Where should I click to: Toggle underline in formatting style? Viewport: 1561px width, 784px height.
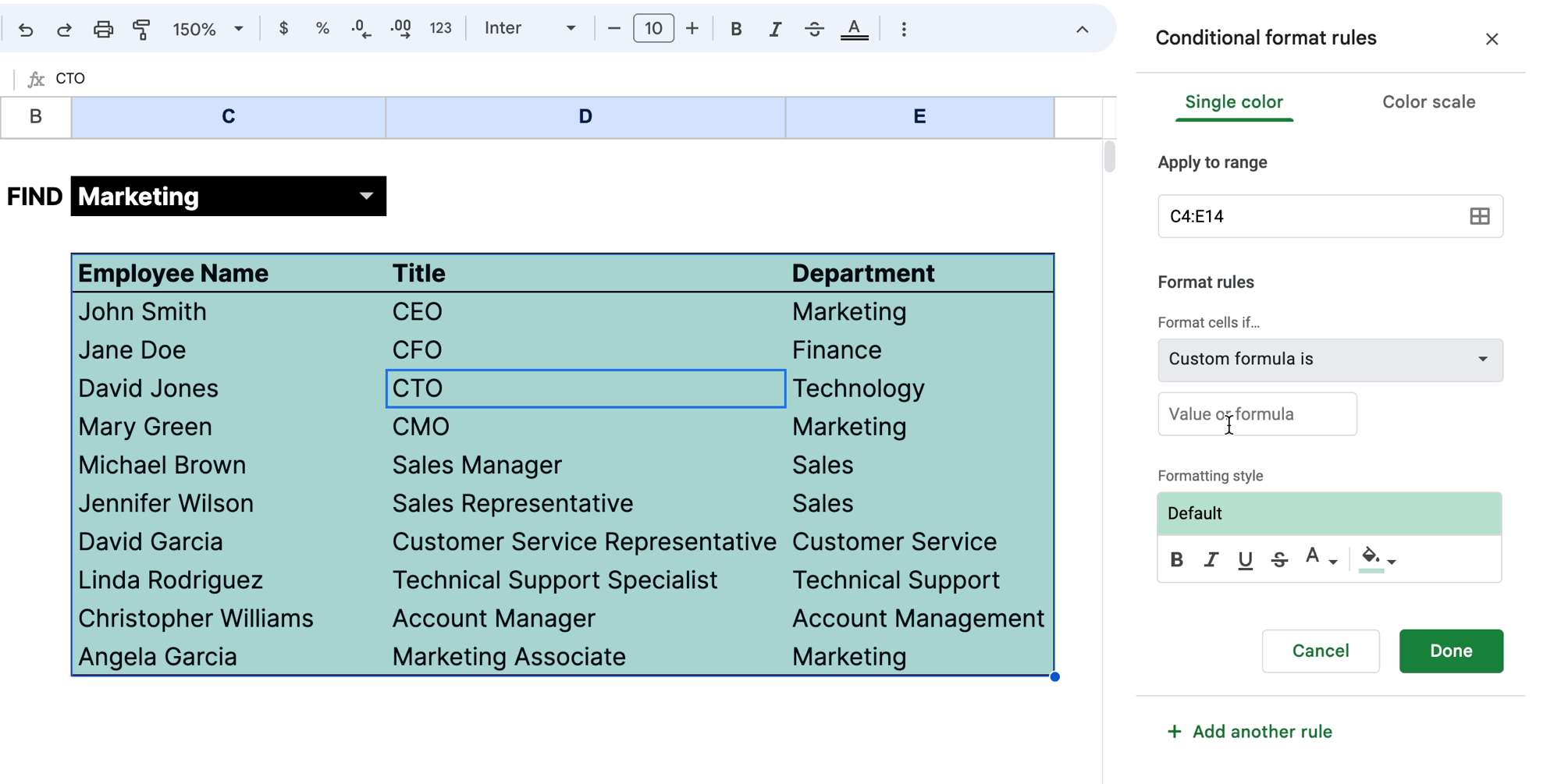click(1245, 559)
